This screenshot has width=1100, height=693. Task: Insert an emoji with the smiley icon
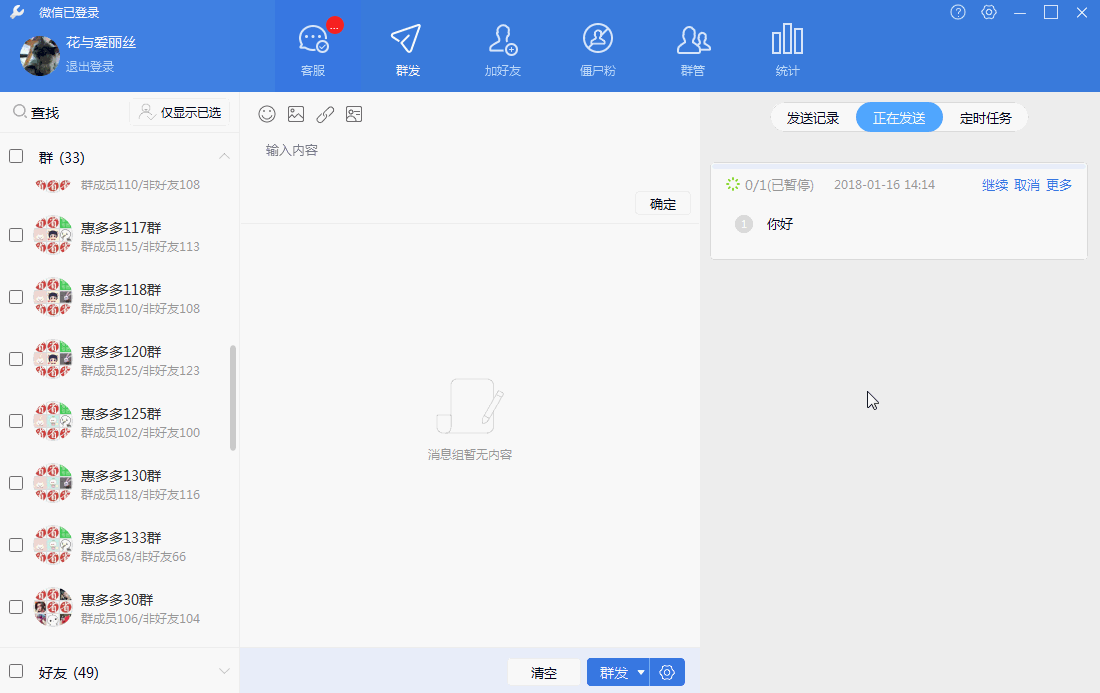(267, 114)
